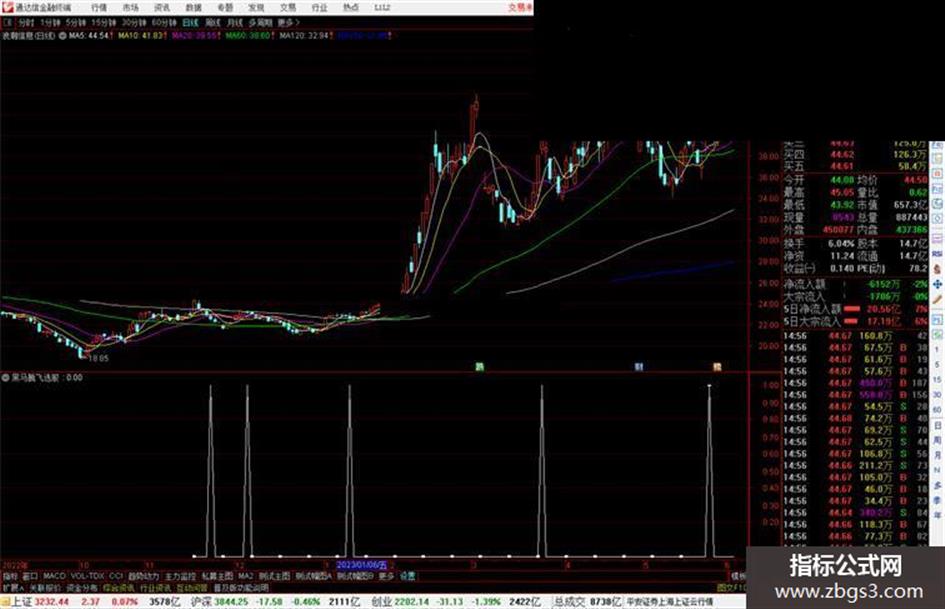Open the 互动问答 tab
Screen dimensions: 945x609
point(192,587)
